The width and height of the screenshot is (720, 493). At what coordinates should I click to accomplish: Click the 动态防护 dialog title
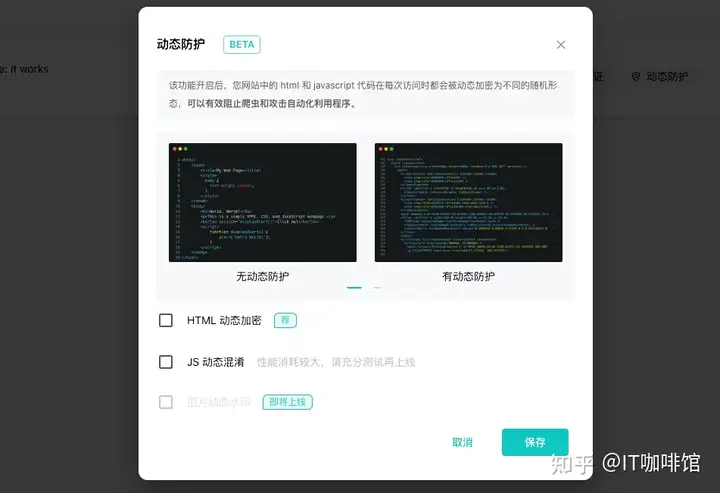[180, 44]
